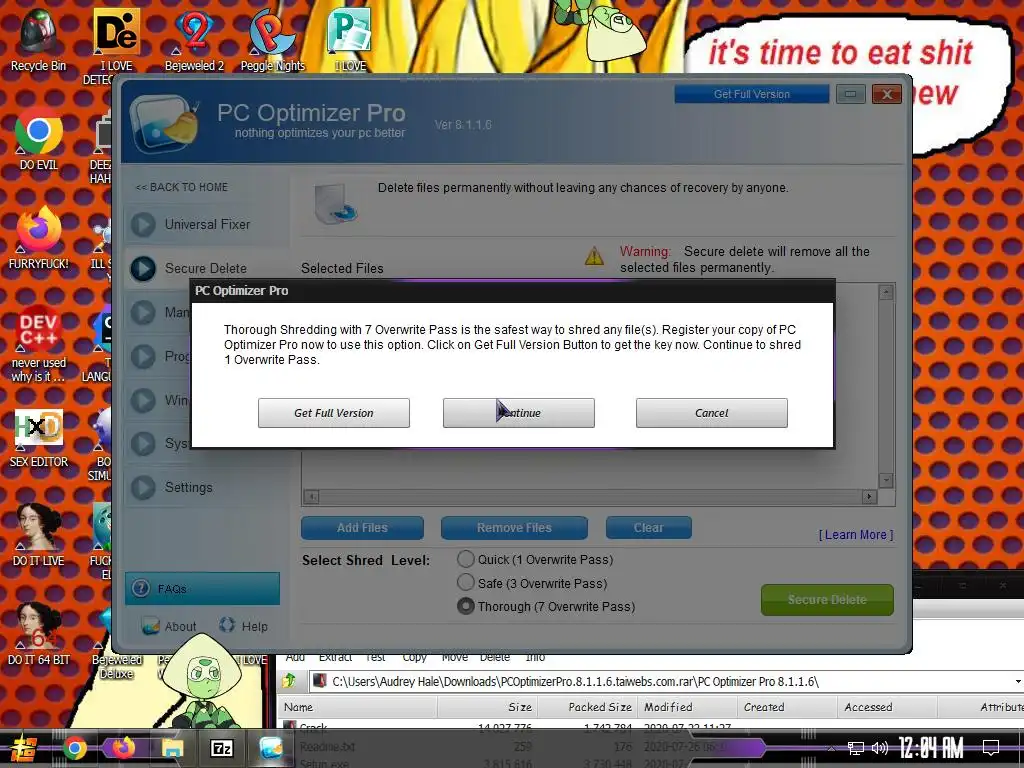
Task: Click the horizontal scrollbar right arrow
Action: 869,497
